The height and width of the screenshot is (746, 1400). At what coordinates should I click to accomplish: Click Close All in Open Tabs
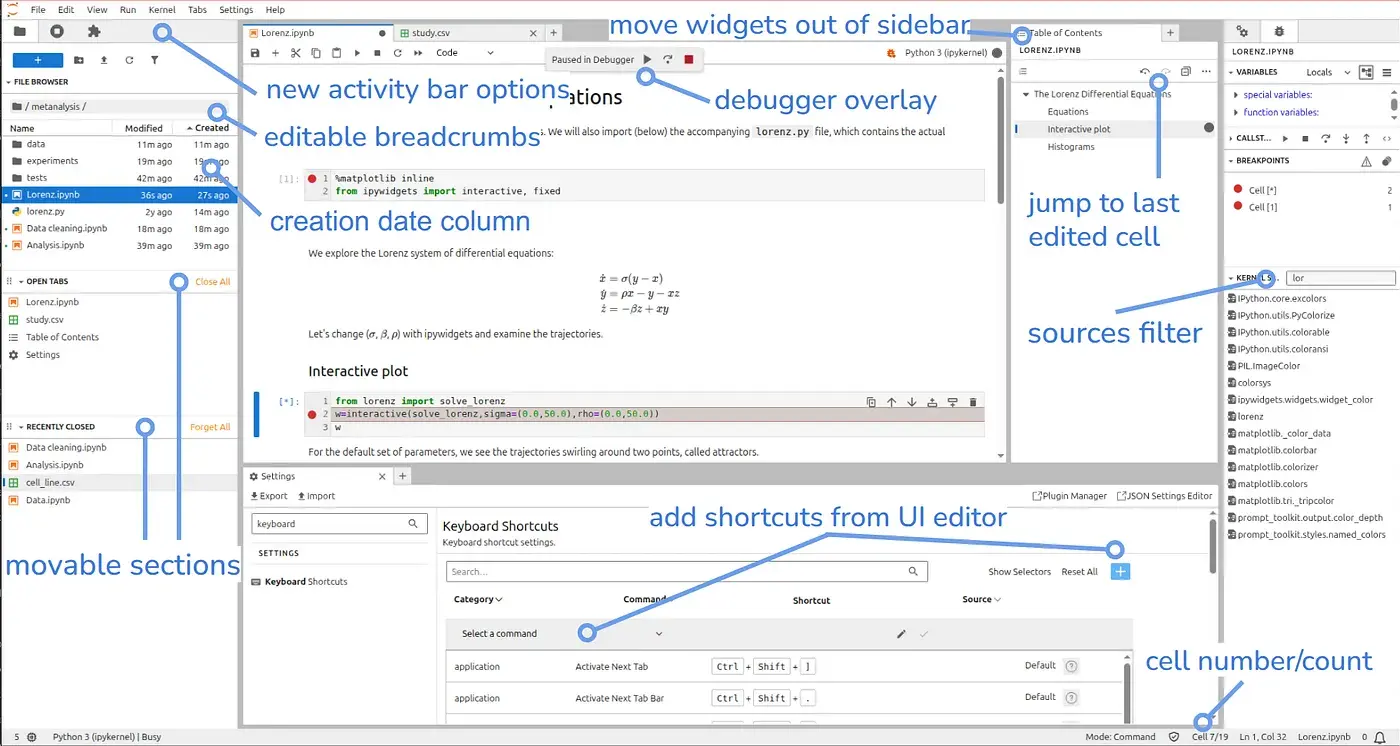(x=212, y=282)
